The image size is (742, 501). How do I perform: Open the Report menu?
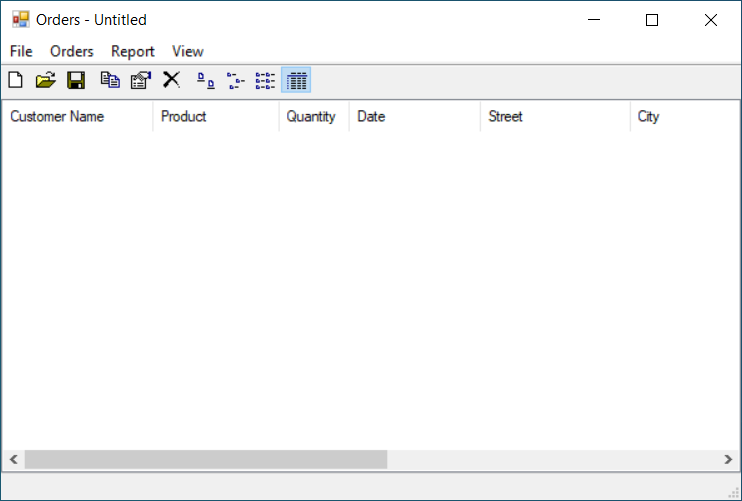click(x=132, y=51)
